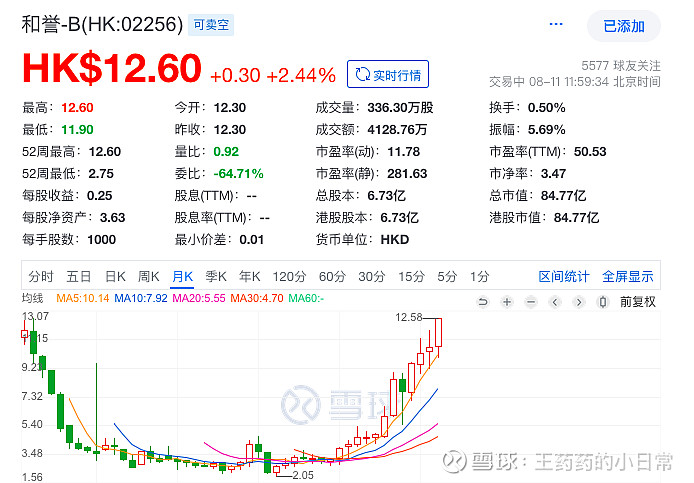Click the 已添加 watchlist button
Viewport: 694px width, 483px height.
pos(624,26)
